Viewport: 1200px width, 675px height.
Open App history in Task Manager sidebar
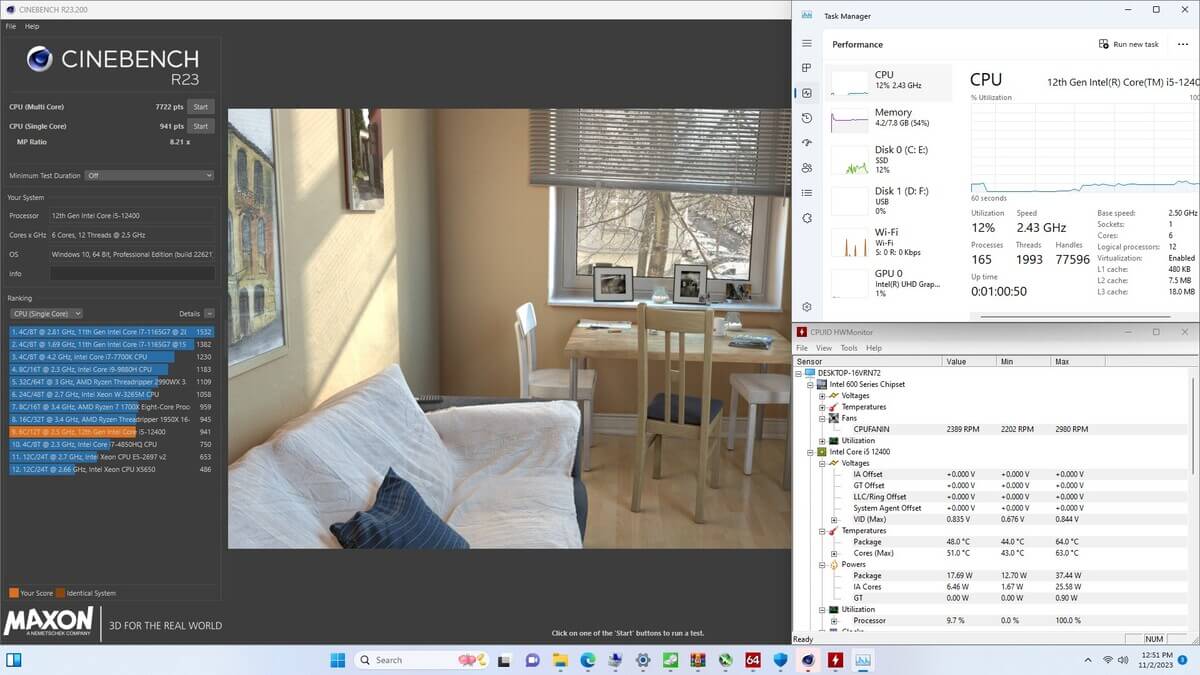(807, 118)
